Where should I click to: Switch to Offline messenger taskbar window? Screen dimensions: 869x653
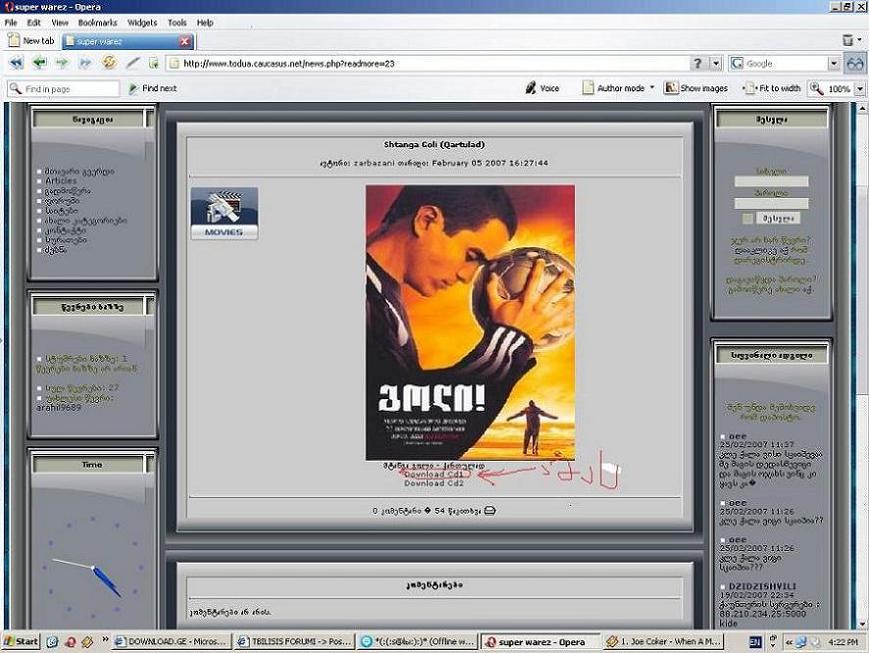point(417,641)
